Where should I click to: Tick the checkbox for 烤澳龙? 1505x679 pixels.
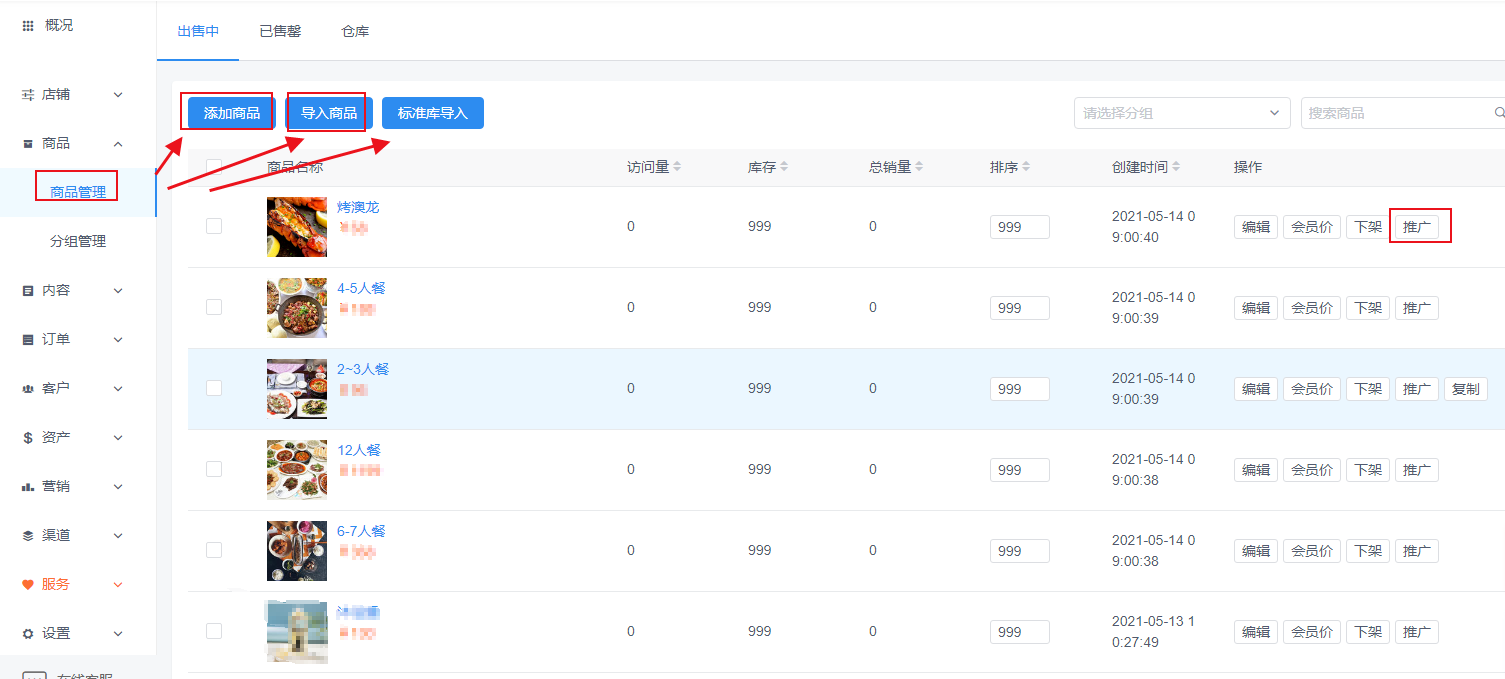[214, 226]
